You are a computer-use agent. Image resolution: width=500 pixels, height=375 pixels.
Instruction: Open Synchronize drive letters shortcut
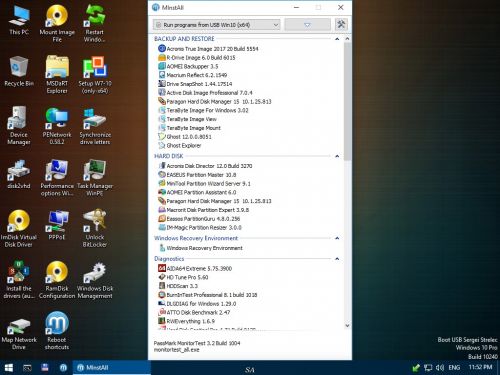click(x=95, y=126)
